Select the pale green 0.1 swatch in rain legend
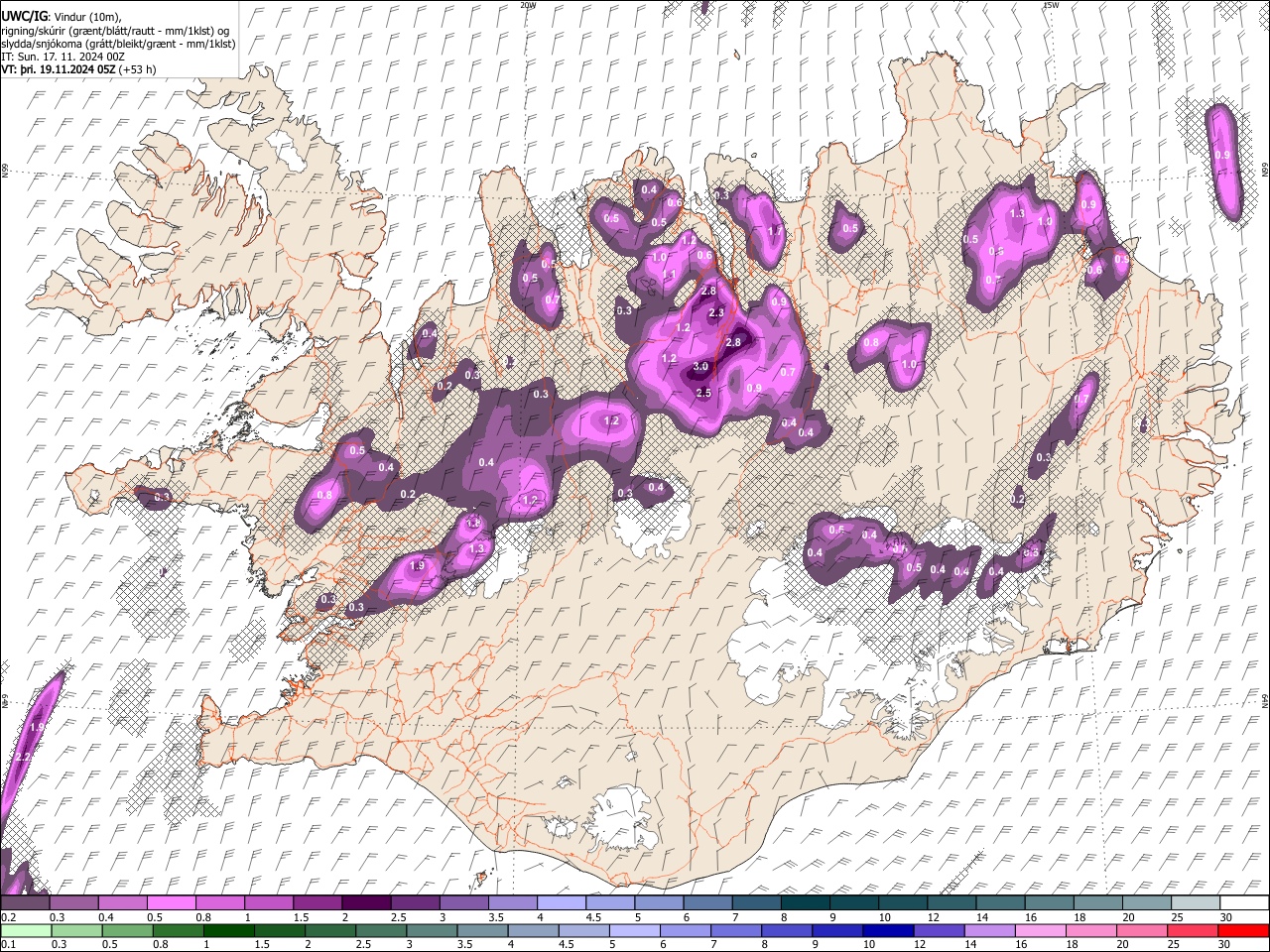The width and height of the screenshot is (1270, 952). [x=26, y=931]
